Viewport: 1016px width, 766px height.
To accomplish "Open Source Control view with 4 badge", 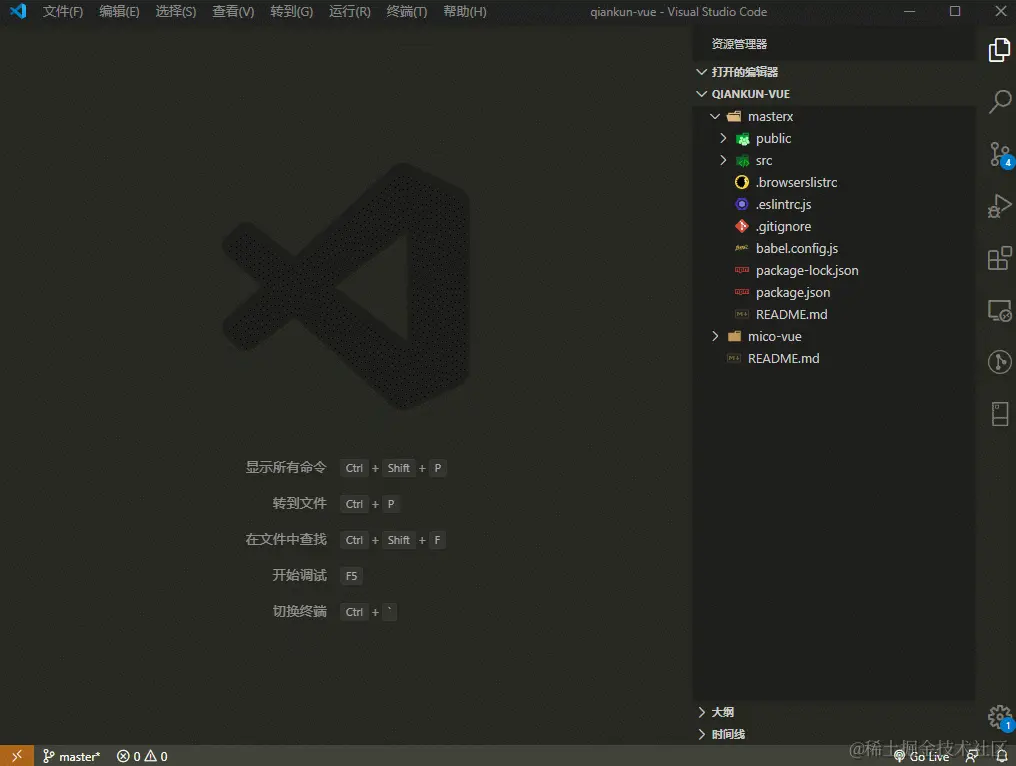I will tap(999, 154).
